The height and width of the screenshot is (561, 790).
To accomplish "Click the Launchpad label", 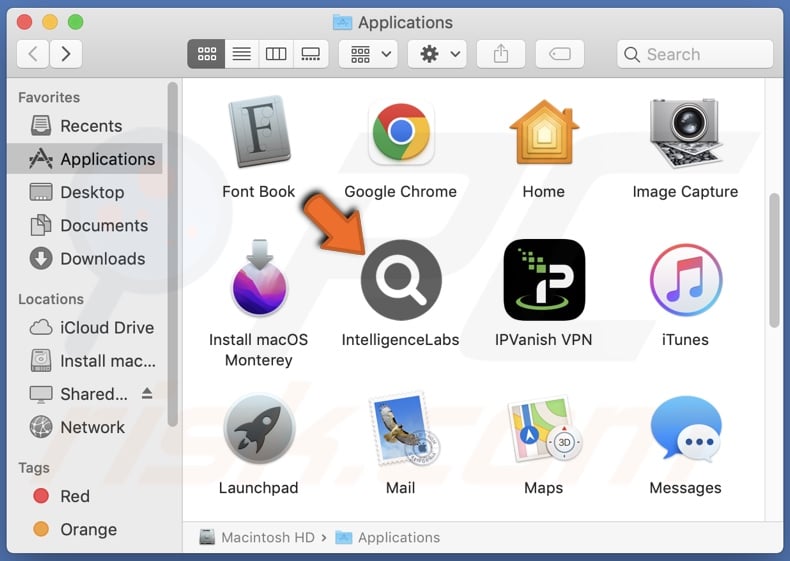I will pos(258,488).
